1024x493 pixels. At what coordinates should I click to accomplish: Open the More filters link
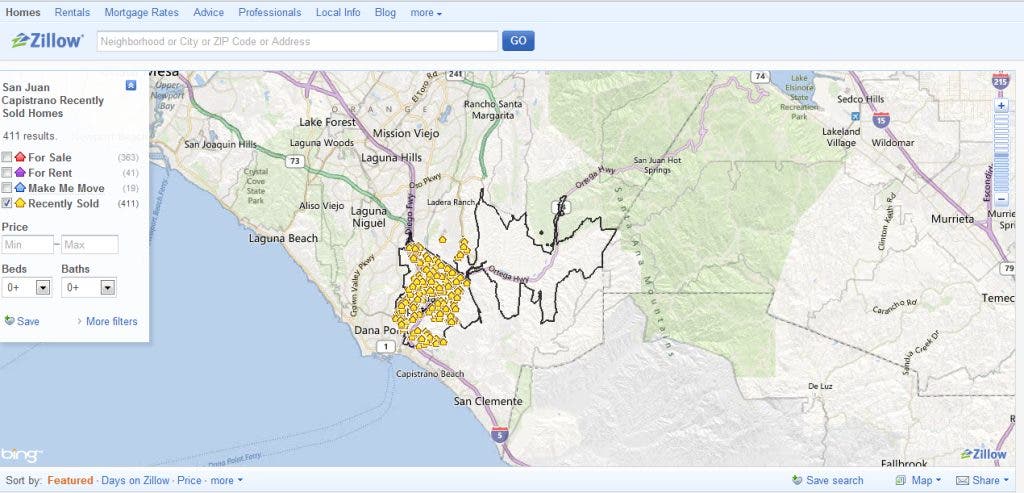[111, 321]
